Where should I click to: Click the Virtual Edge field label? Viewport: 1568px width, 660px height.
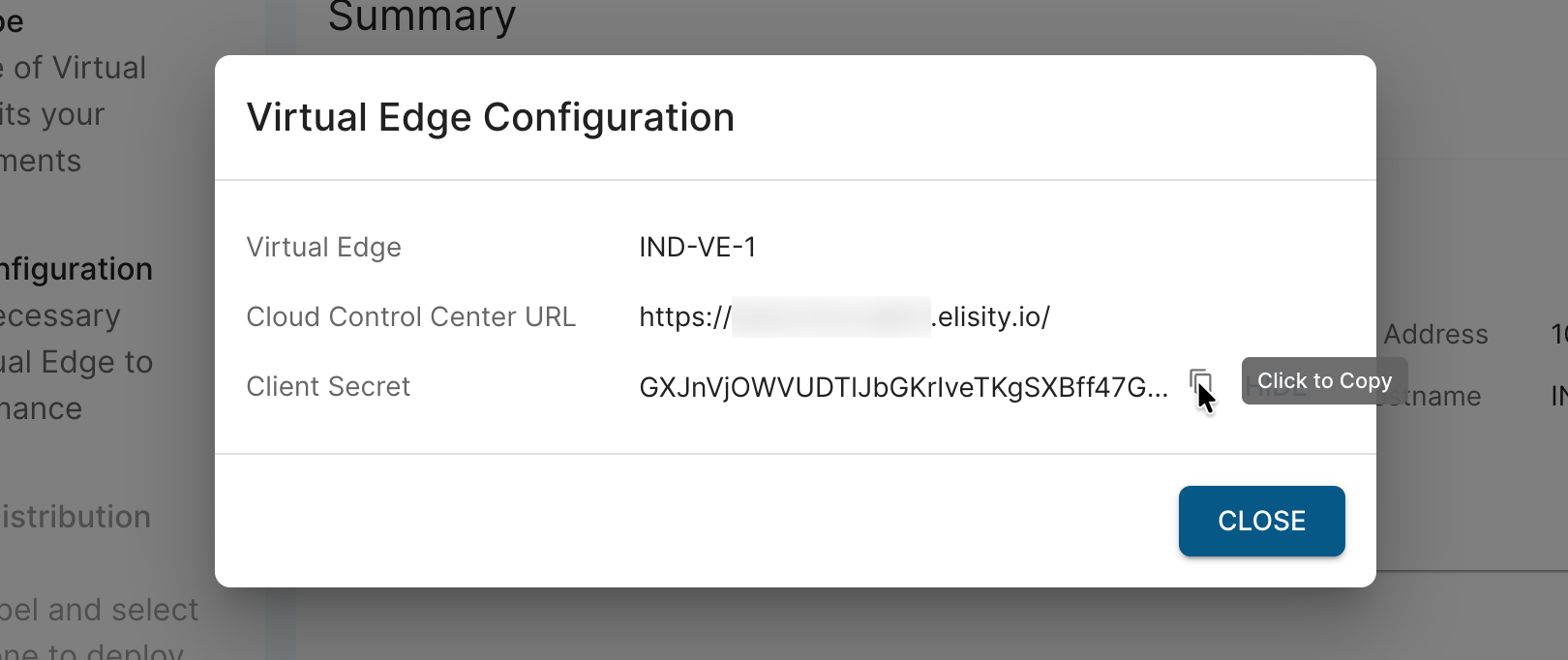[323, 248]
